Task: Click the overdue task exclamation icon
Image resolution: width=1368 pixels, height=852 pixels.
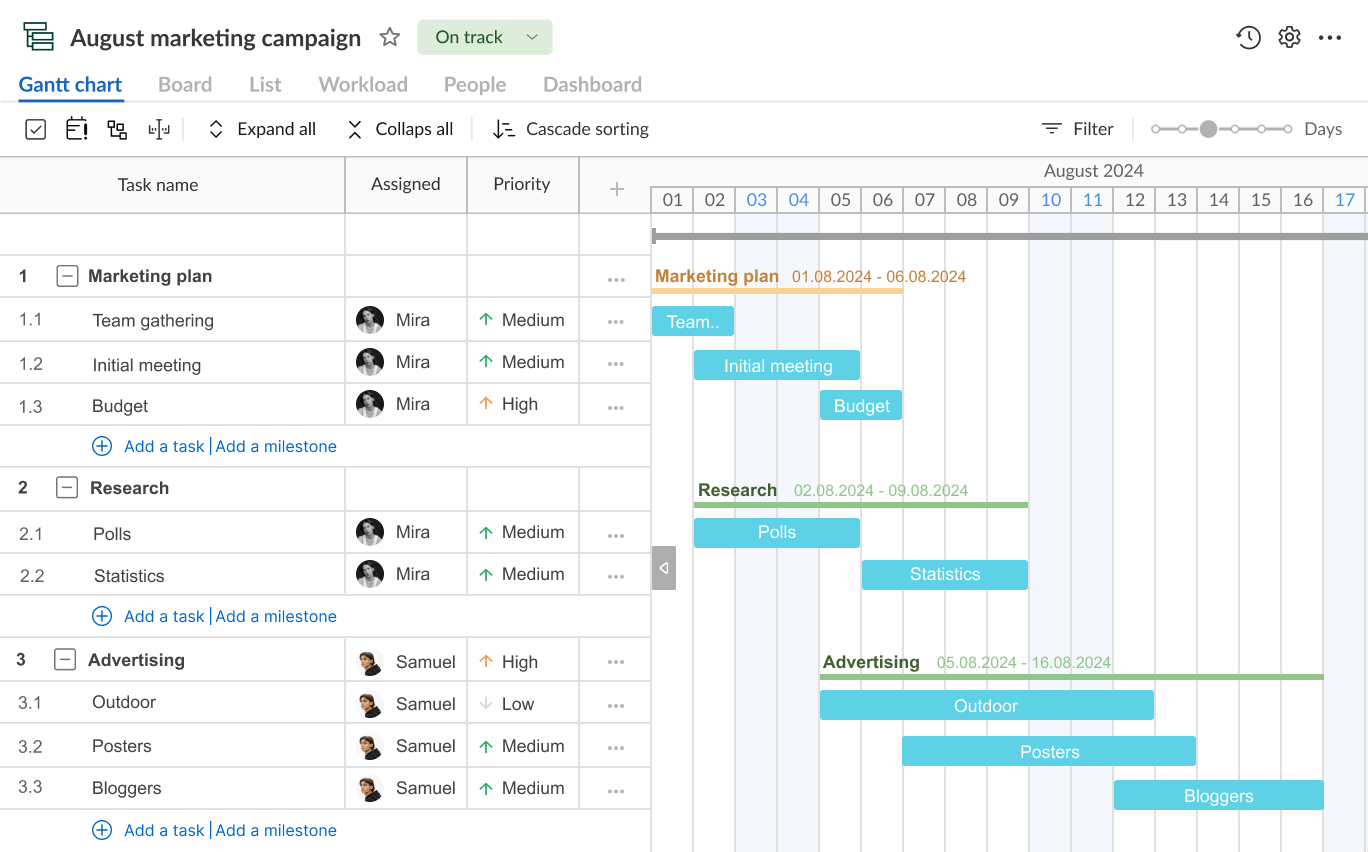Action: click(x=76, y=129)
